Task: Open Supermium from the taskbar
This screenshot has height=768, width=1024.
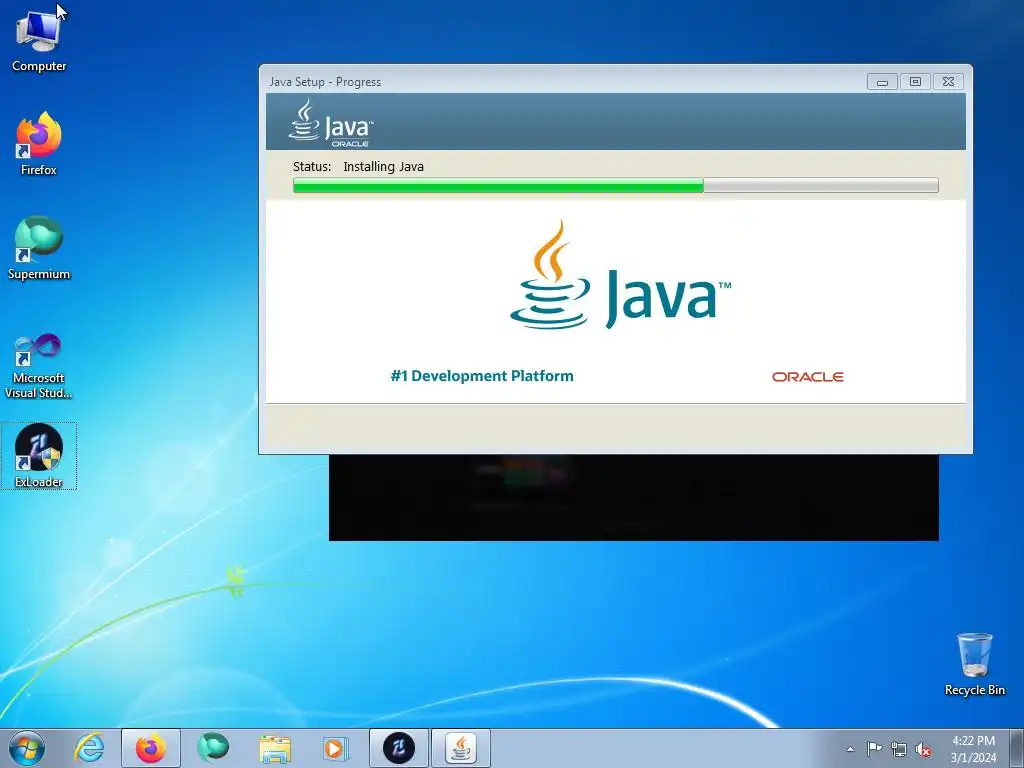Action: (213, 748)
